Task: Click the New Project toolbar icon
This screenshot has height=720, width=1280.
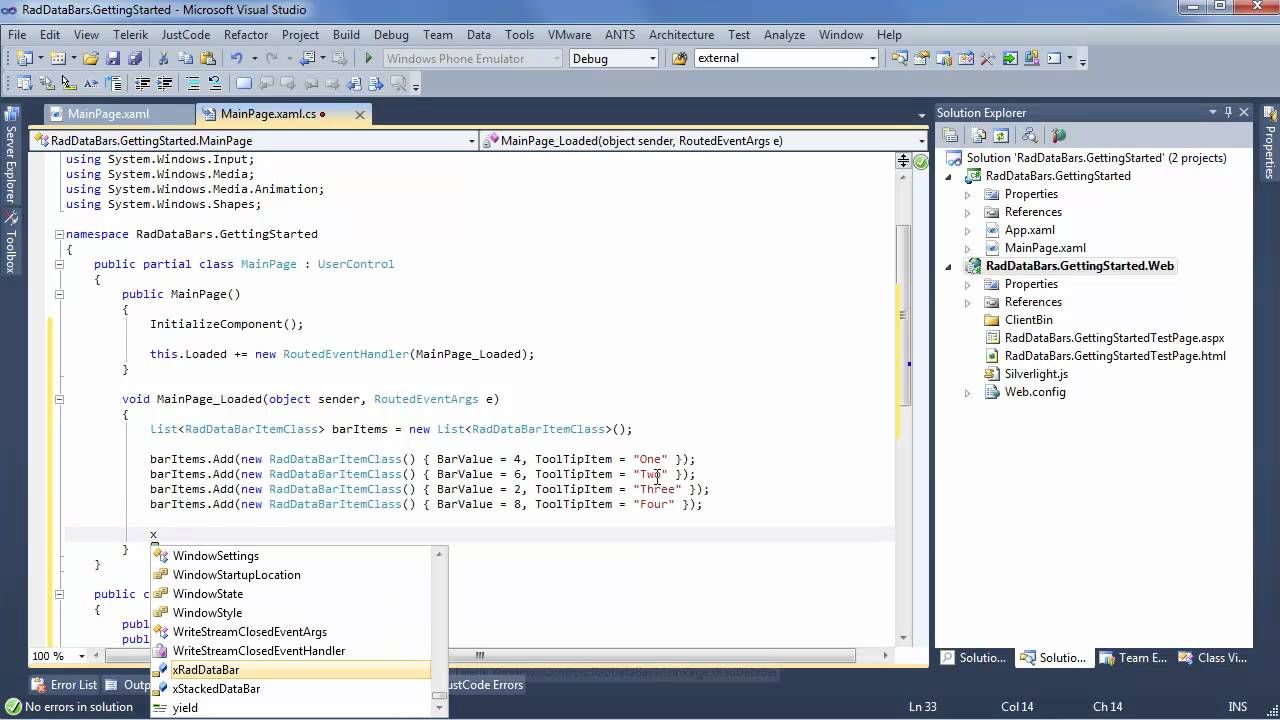Action: tap(23, 58)
